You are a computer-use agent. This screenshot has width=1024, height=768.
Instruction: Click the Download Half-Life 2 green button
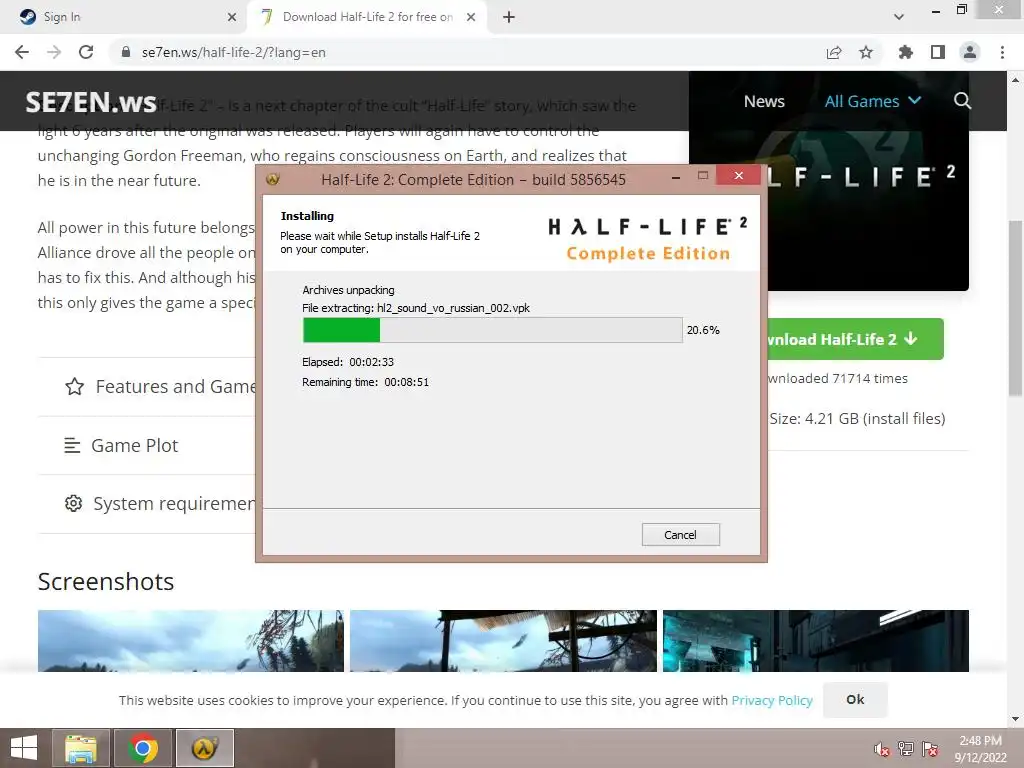pyautogui.click(x=856, y=339)
